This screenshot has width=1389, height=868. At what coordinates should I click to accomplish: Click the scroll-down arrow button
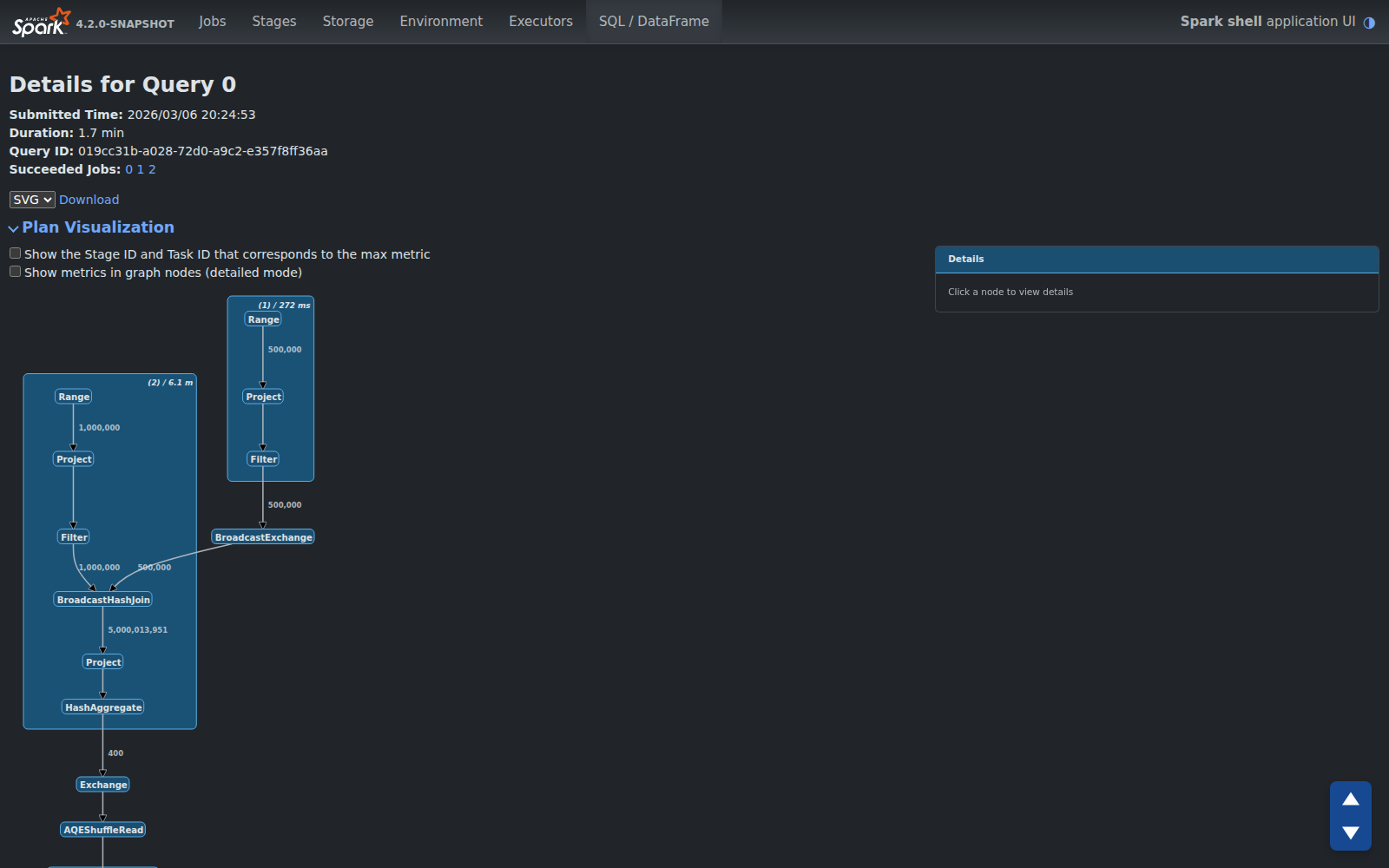pos(1350,833)
